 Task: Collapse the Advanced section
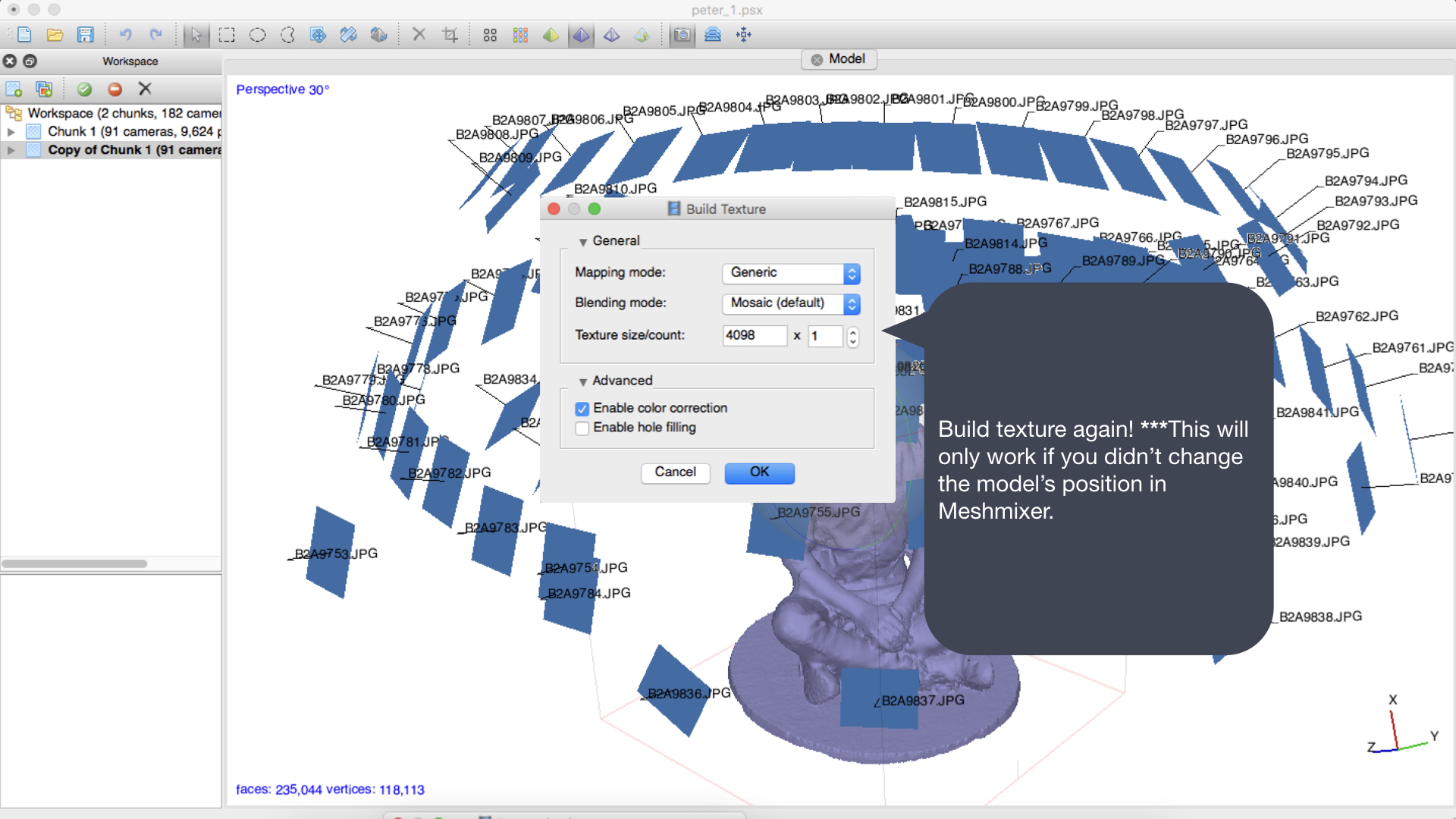(x=582, y=381)
